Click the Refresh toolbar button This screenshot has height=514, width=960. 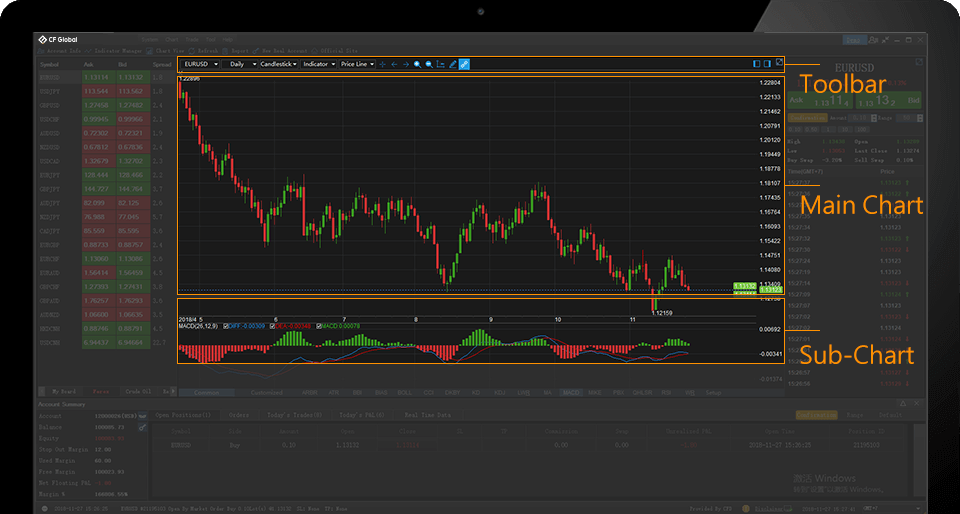click(203, 51)
